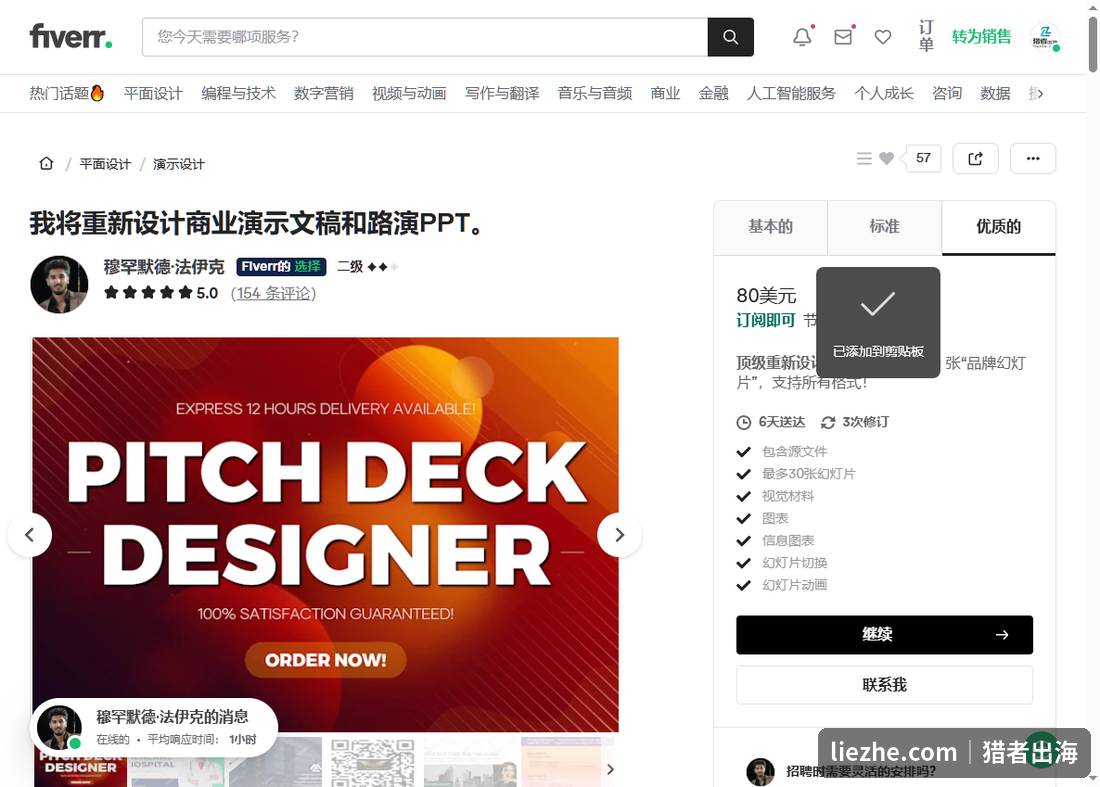Switch to selling with 转为销售
The image size is (1100, 787).
(x=981, y=36)
